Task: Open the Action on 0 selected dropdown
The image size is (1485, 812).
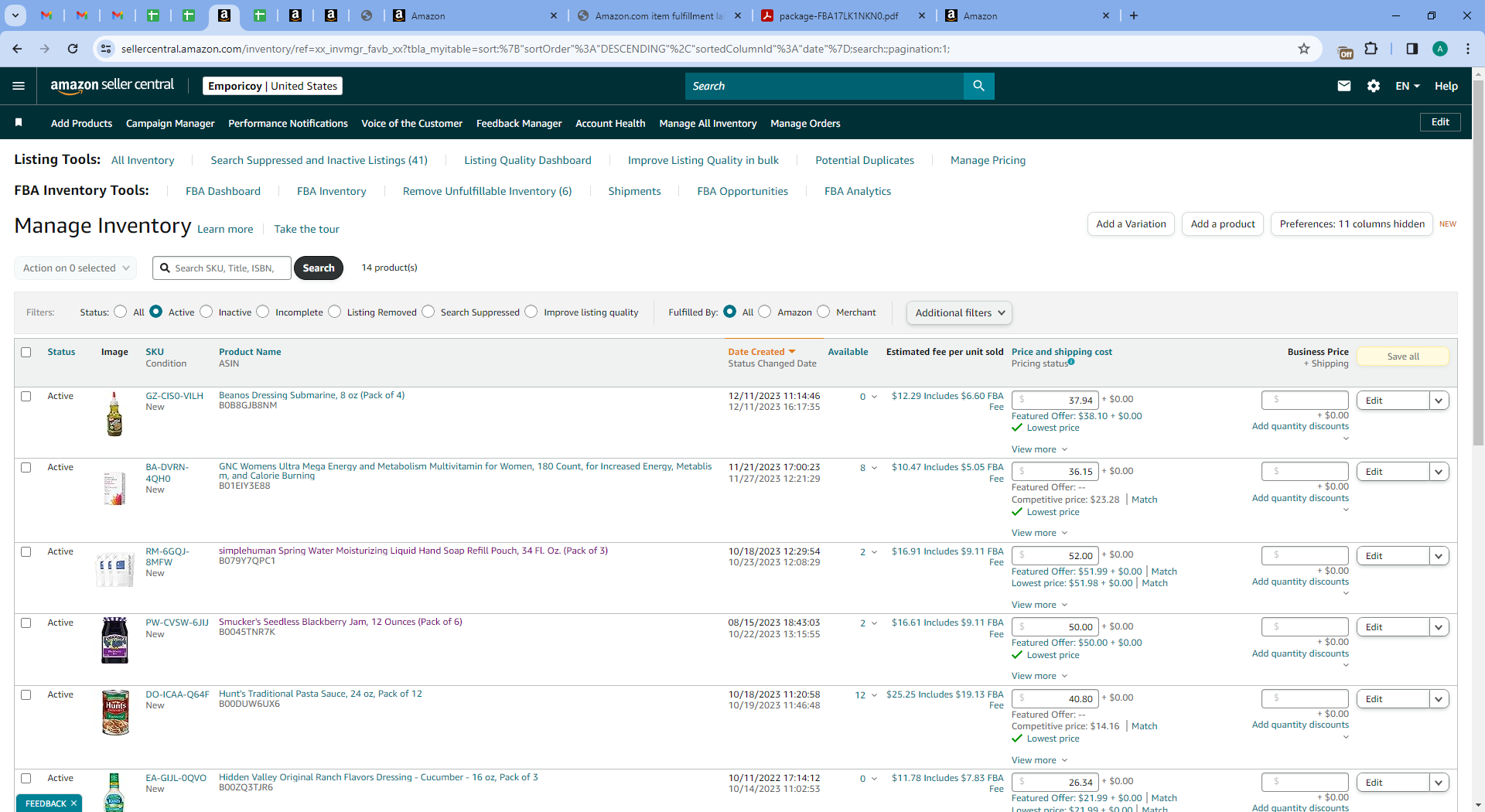Action: 76,268
